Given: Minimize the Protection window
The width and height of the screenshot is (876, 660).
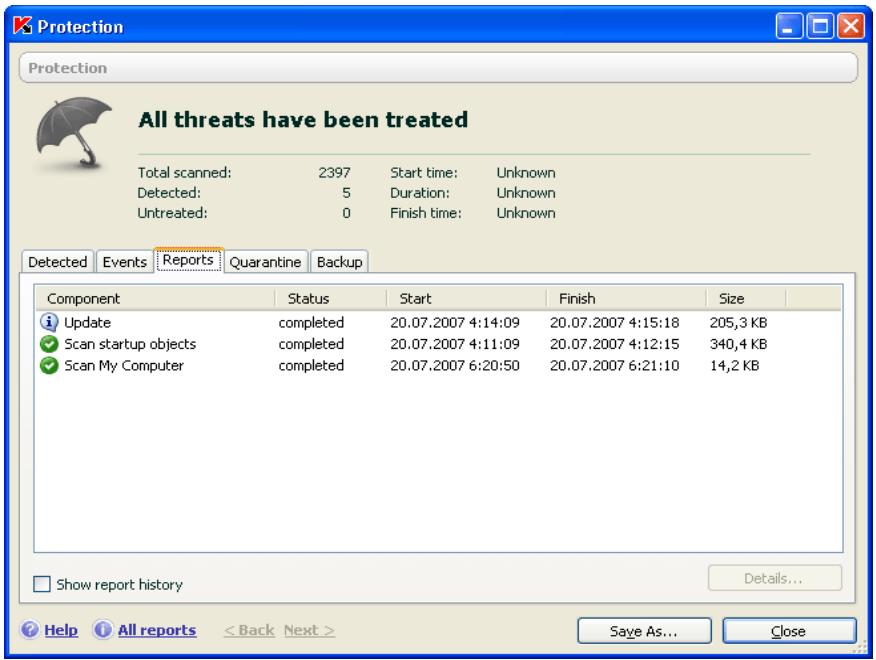Looking at the screenshot, I should 788,26.
